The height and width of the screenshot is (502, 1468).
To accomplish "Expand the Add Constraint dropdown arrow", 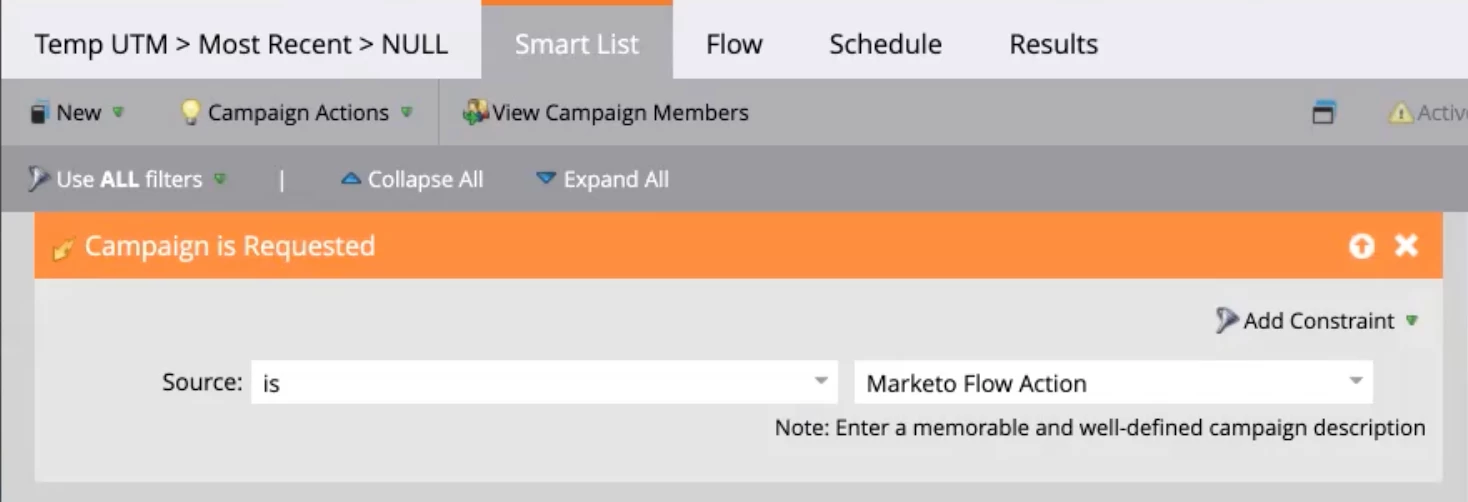I will pos(1412,321).
